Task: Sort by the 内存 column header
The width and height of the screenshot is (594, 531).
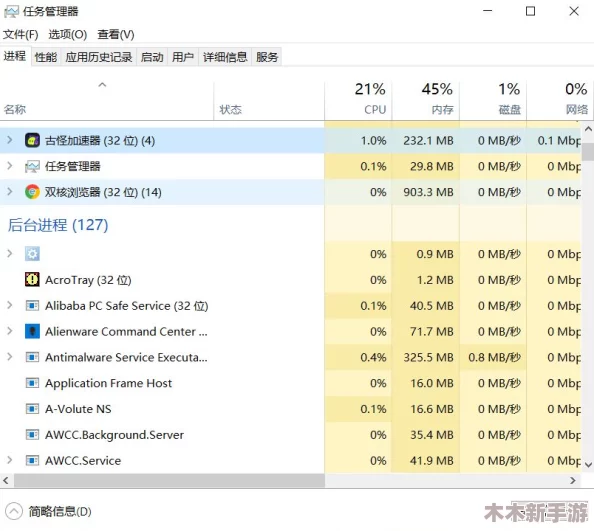Action: click(x=426, y=100)
